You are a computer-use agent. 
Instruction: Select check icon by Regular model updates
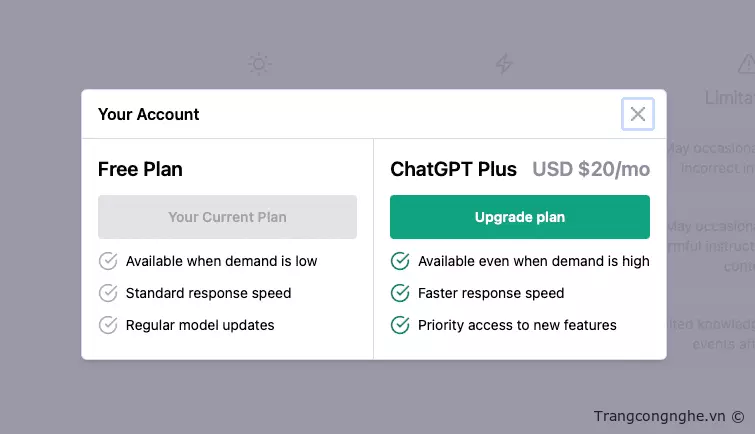(x=108, y=325)
